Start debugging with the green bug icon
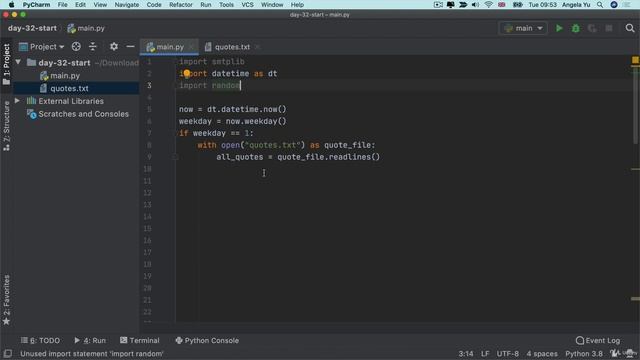 click(576, 28)
